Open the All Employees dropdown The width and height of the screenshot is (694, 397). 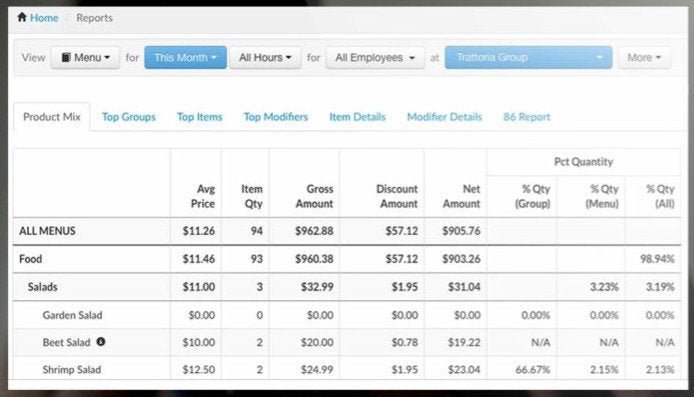(x=375, y=58)
